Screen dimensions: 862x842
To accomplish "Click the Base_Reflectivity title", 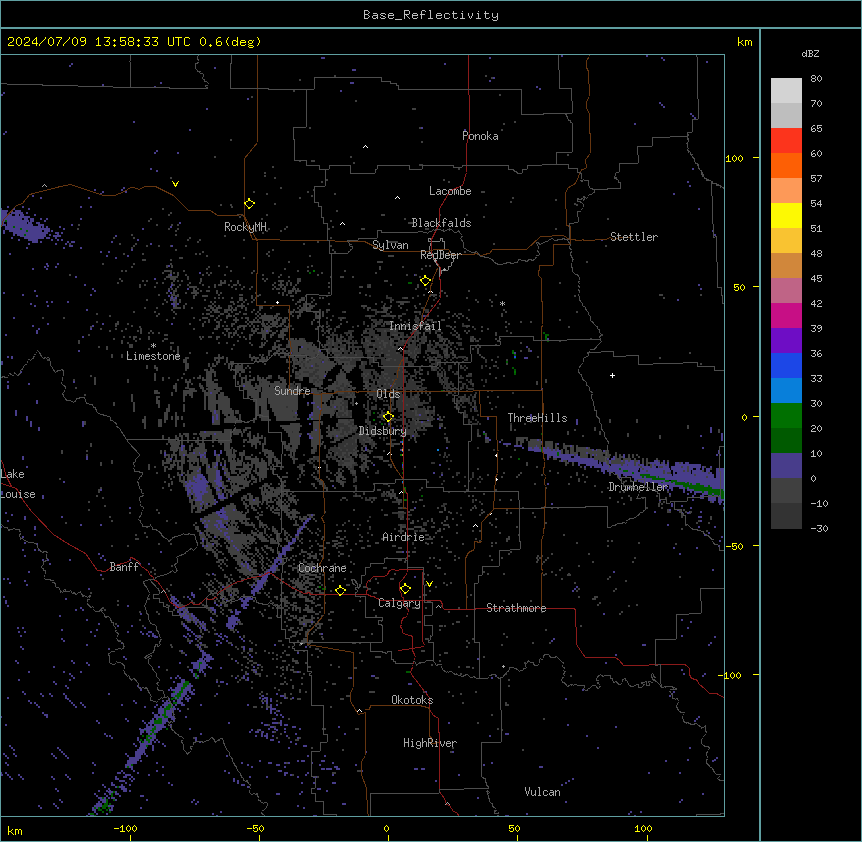I will (431, 15).
